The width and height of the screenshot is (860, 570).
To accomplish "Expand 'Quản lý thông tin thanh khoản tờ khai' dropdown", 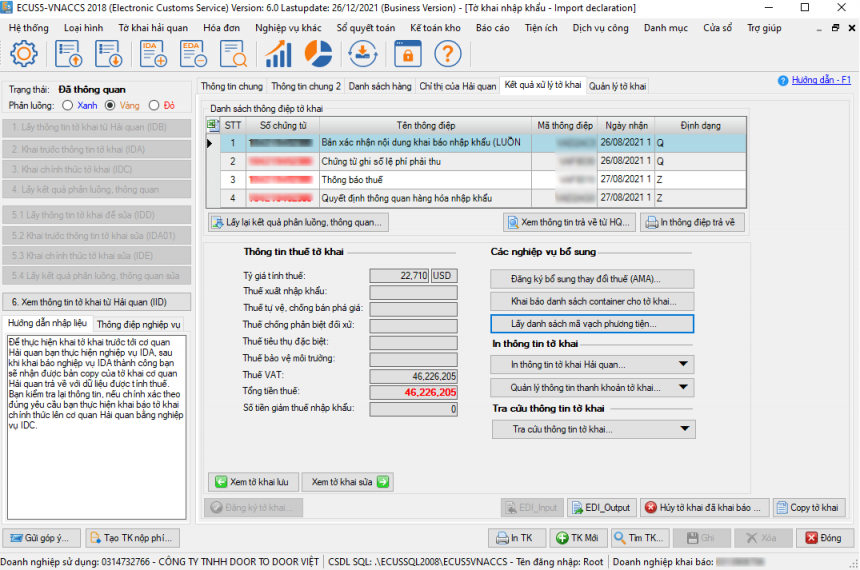I will click(x=683, y=387).
